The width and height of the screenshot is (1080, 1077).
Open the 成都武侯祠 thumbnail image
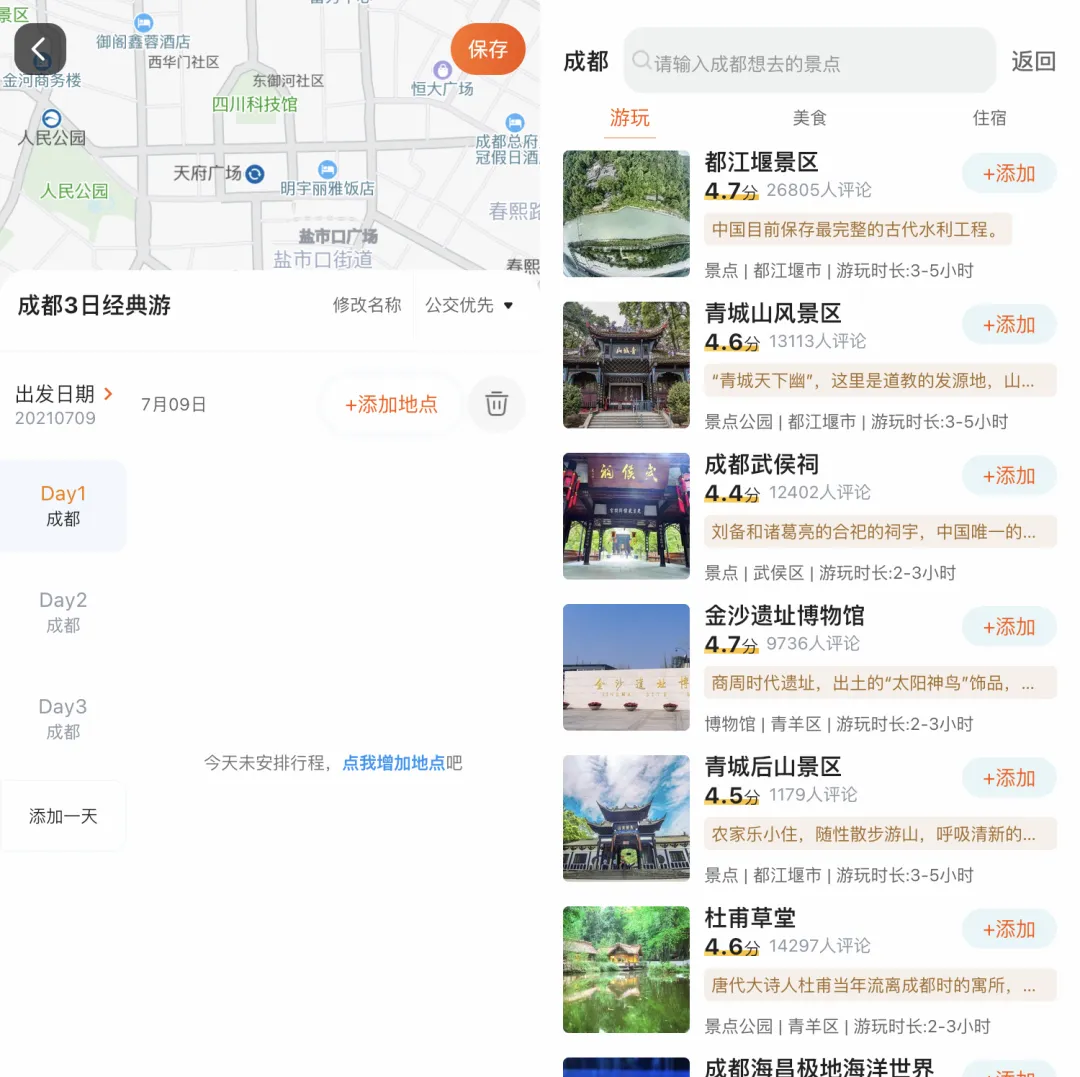626,516
